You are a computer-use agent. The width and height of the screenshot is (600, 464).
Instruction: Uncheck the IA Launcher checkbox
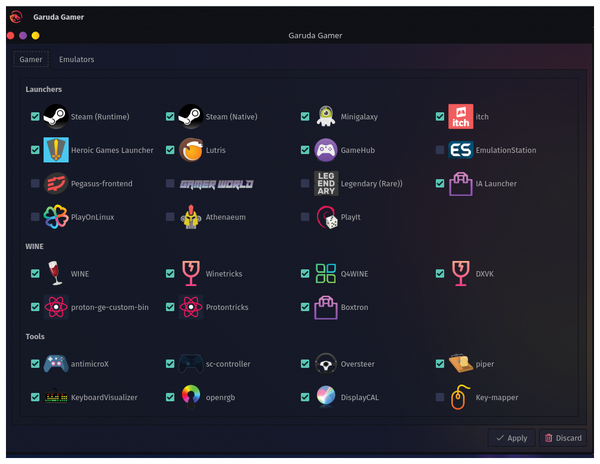coord(440,184)
